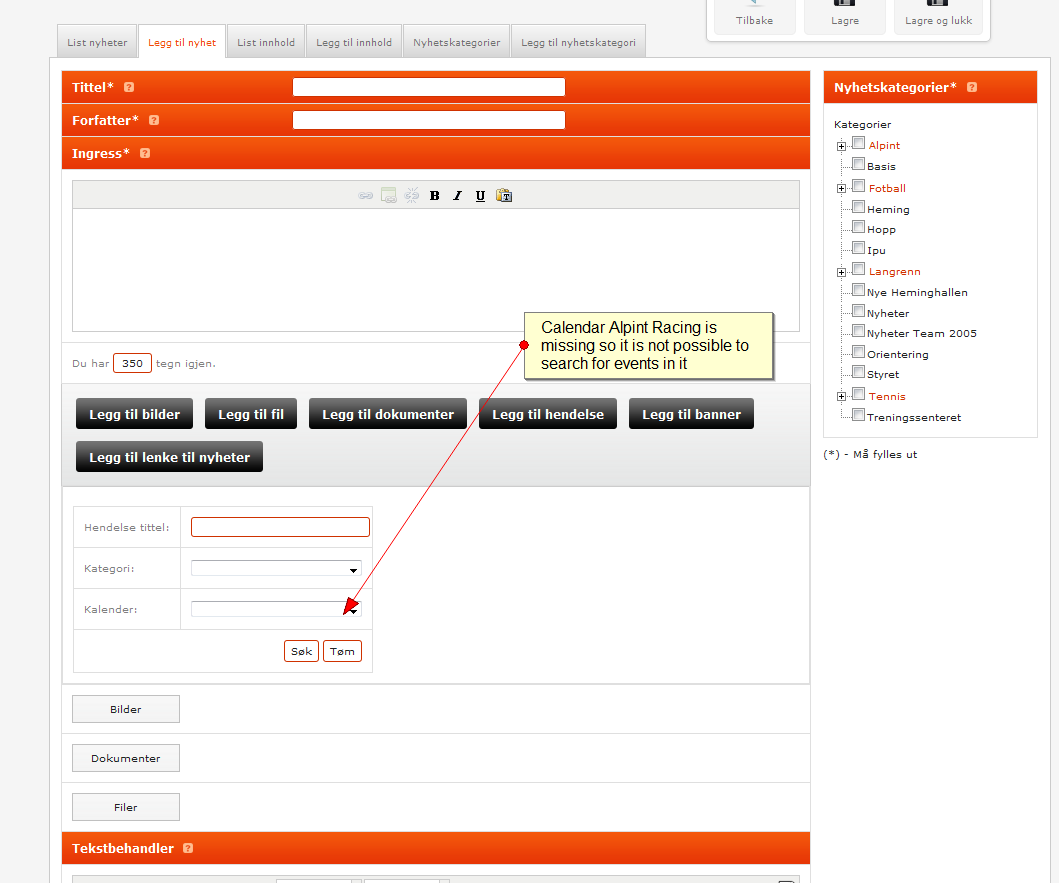Toggle Italic formatting in Ingress editor
Screen dimensions: 1059x883
pos(457,196)
